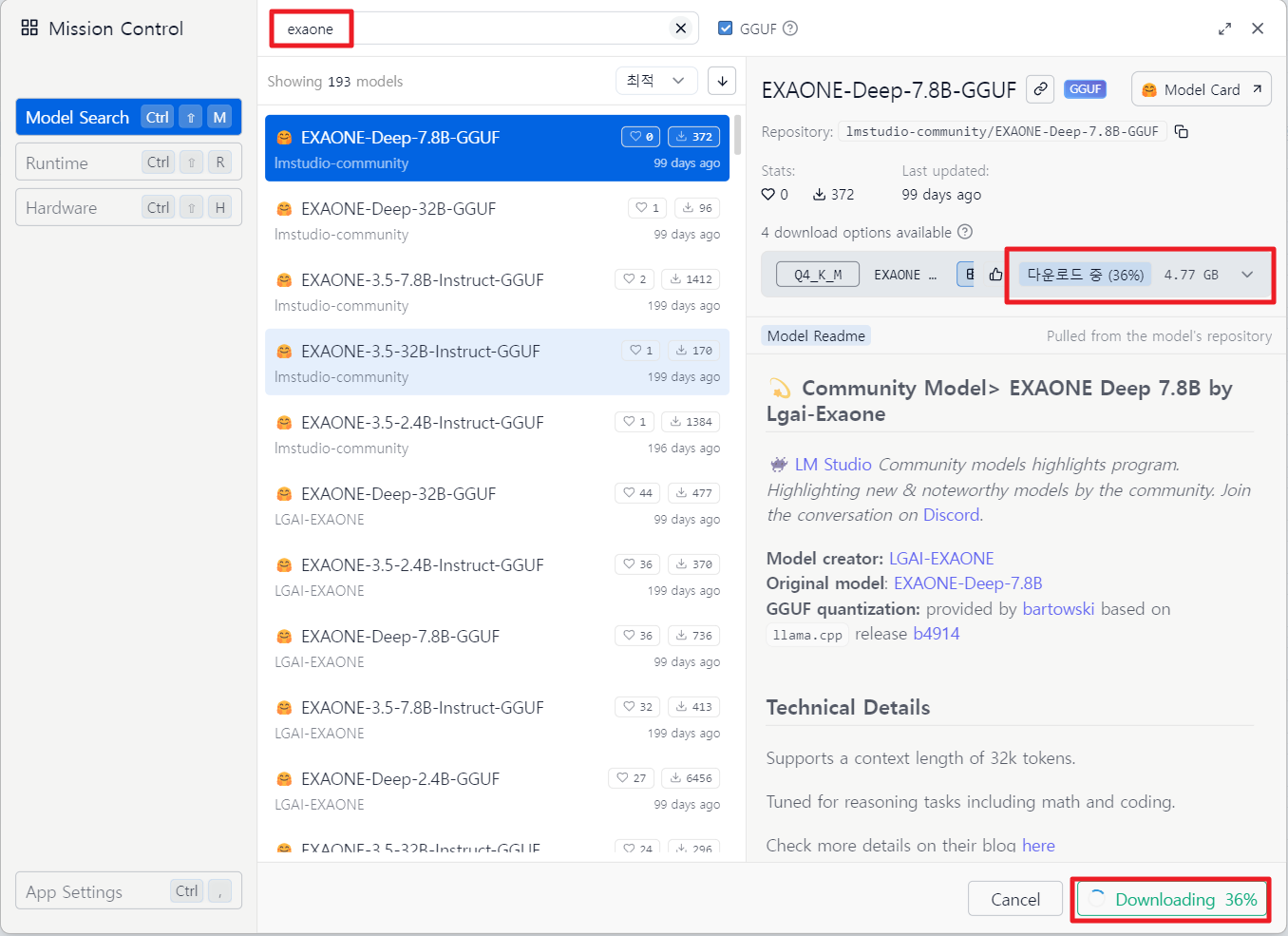
Task: Click the exaone search input field
Action: 484,29
